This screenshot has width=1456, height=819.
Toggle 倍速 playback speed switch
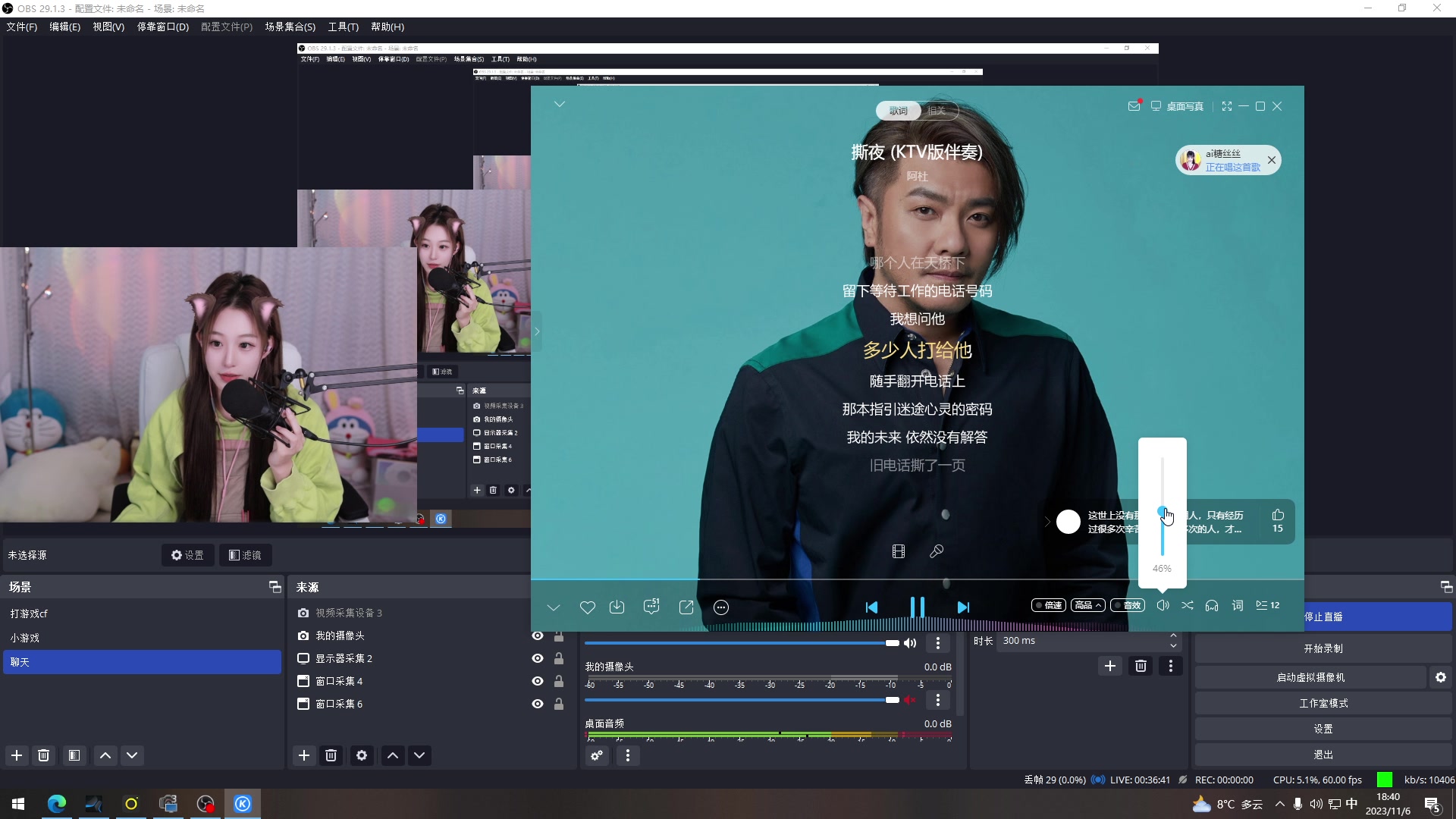pos(1048,605)
